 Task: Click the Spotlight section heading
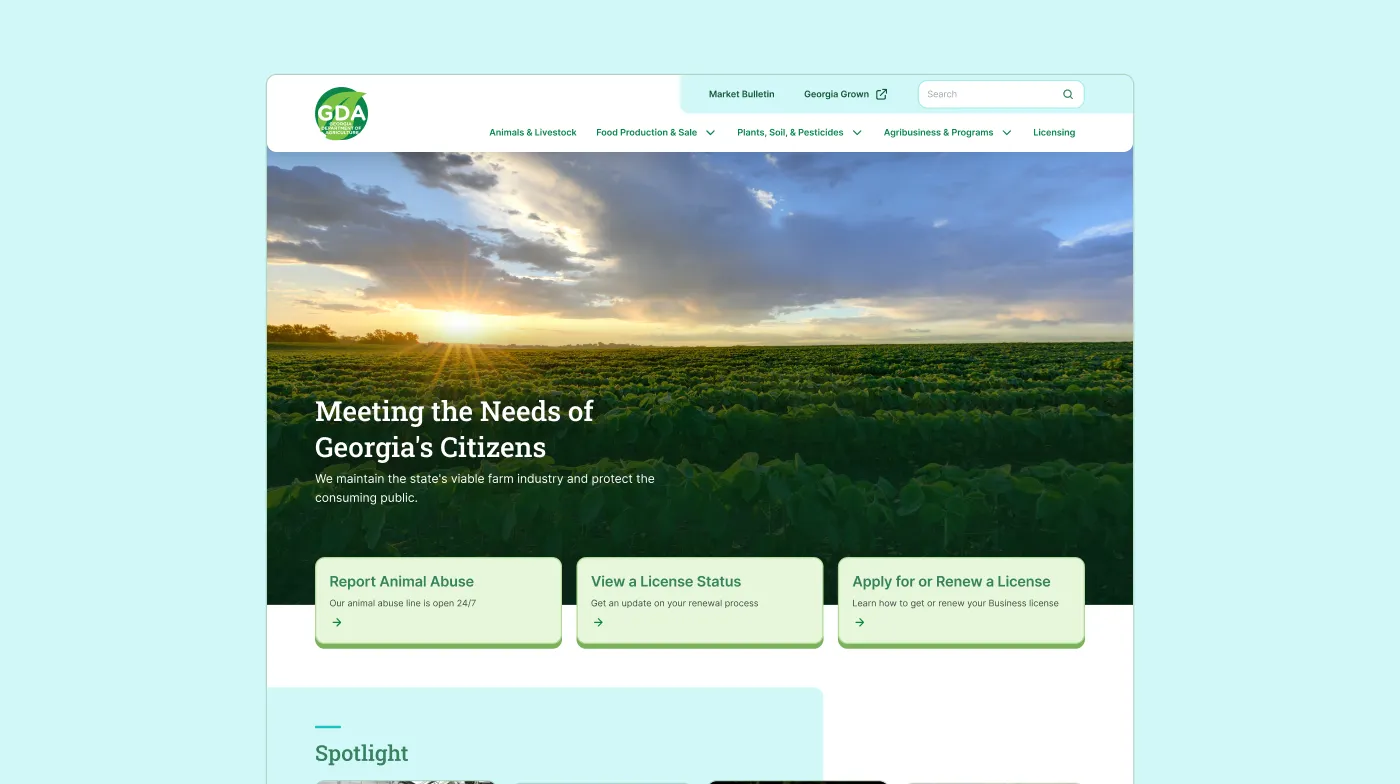[361, 753]
